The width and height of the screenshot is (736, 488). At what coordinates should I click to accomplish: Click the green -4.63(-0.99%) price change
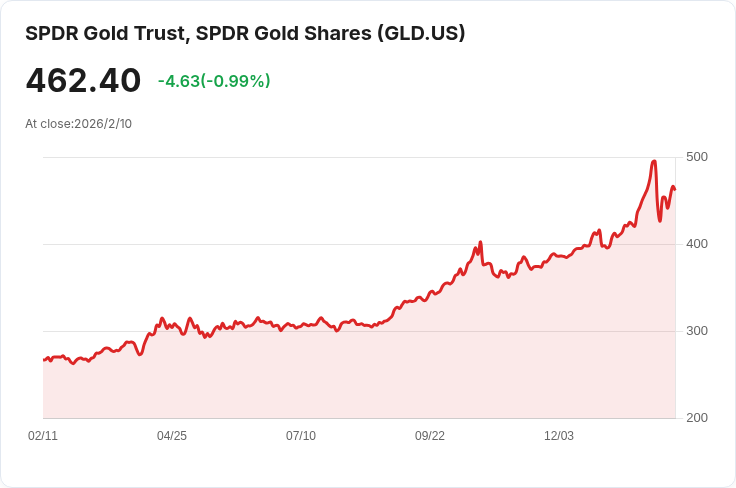click(214, 81)
